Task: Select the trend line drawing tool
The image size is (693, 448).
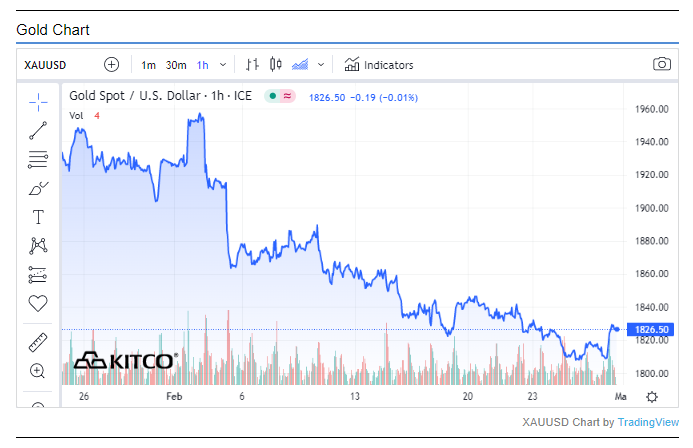Action: pyautogui.click(x=38, y=129)
